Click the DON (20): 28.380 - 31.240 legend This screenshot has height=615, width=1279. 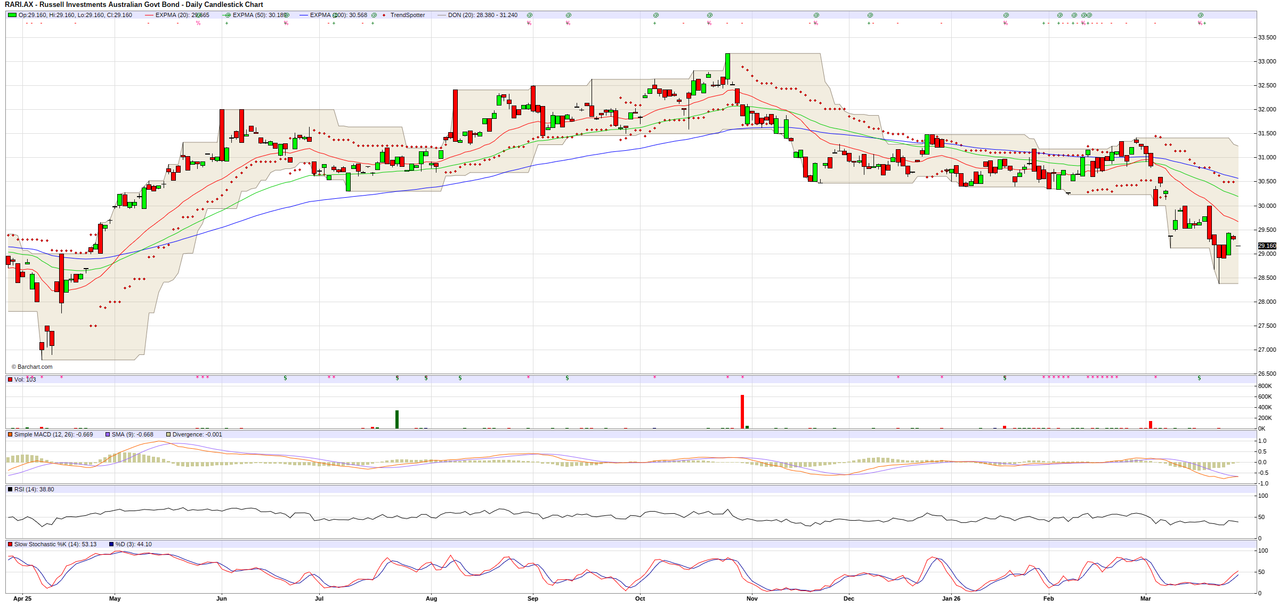point(478,15)
